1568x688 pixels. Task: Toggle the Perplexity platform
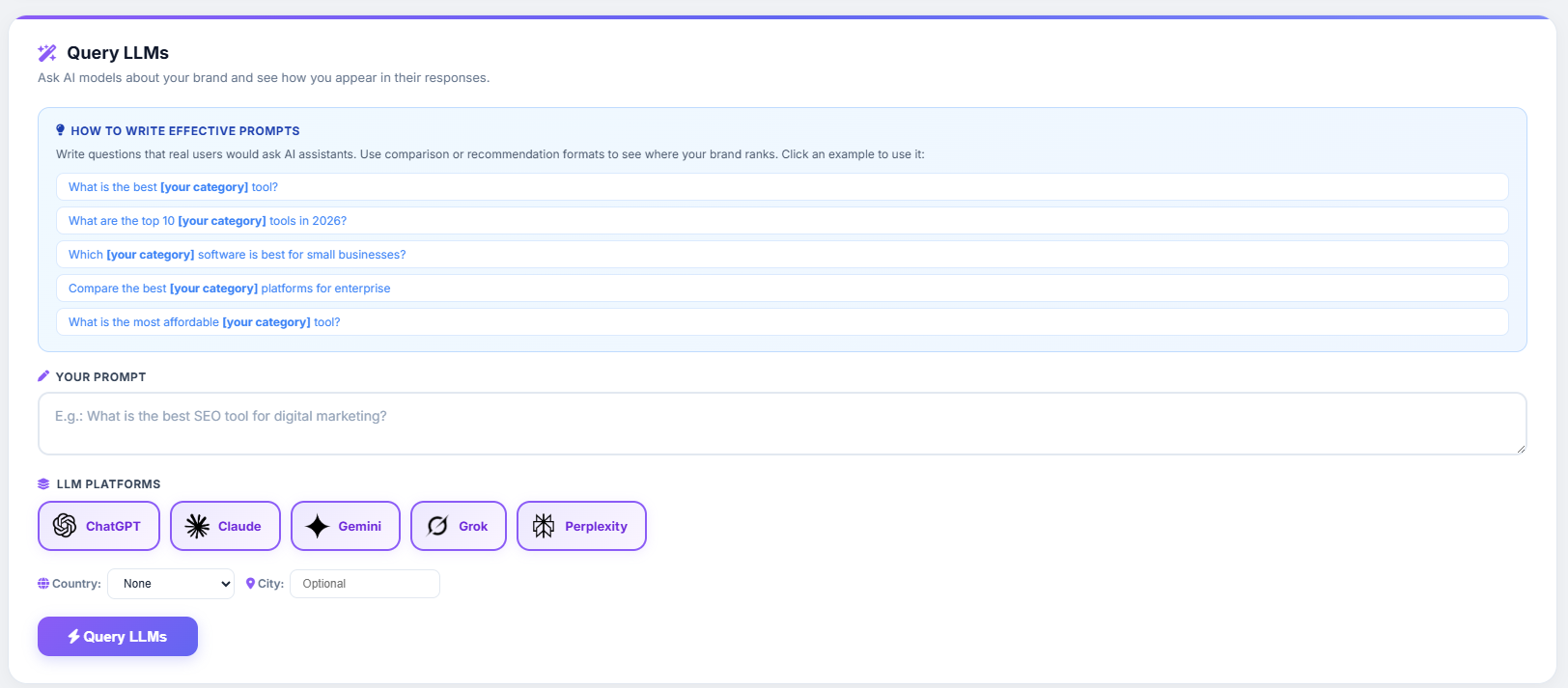pos(581,526)
